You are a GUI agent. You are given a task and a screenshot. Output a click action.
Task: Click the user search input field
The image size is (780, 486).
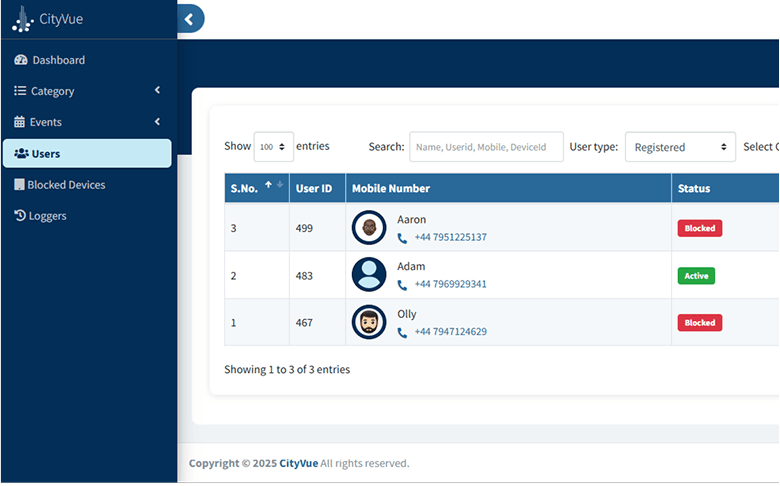486,147
